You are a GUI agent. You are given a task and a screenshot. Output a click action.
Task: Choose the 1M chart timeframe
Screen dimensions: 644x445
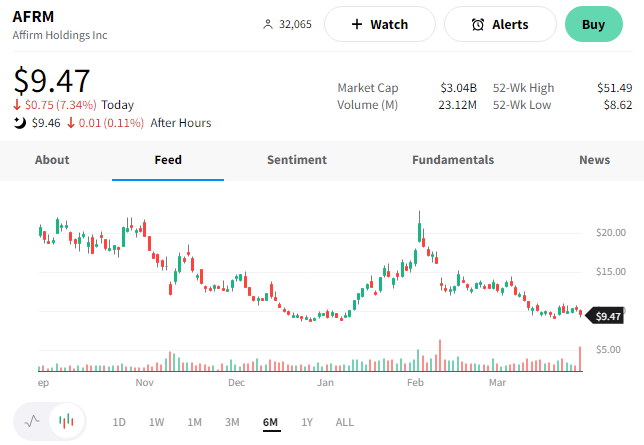[194, 422]
